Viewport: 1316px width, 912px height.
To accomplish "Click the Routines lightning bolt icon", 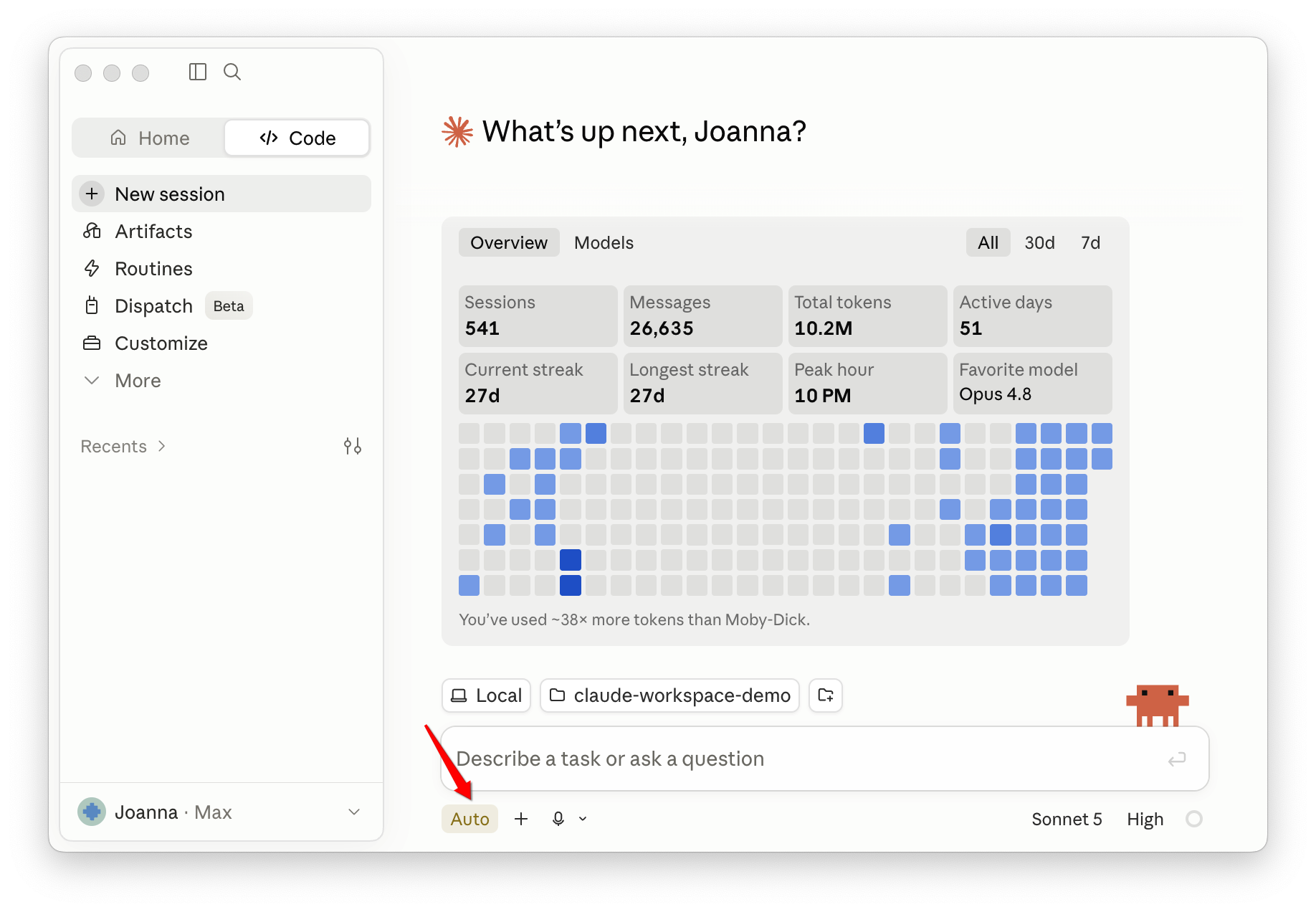I will (x=92, y=268).
